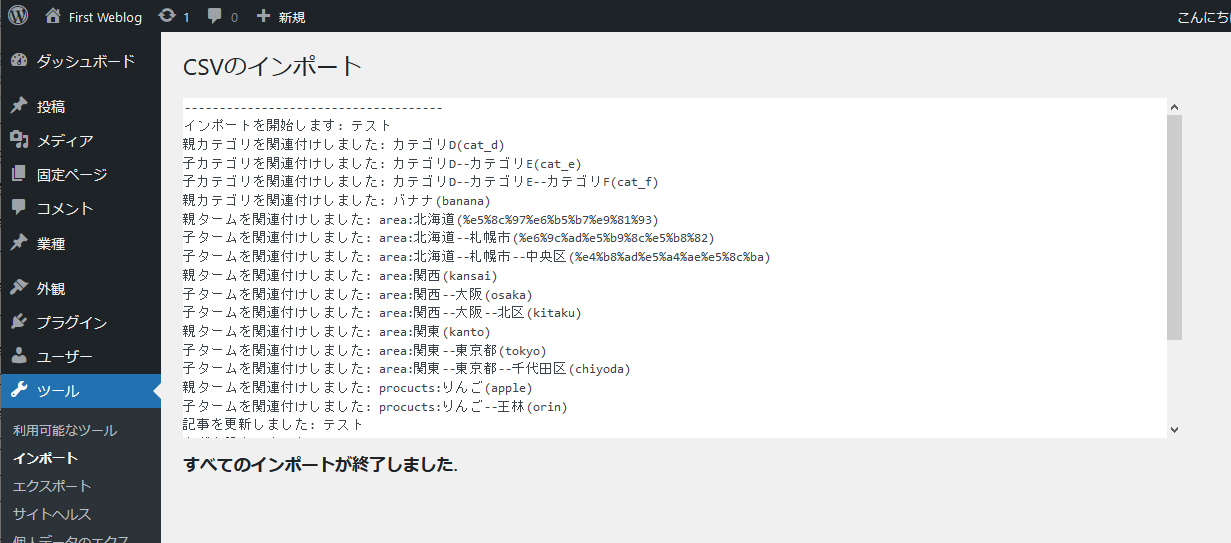
Task: Click the log line ending with 北区(kitaku)
Action: click(382, 313)
